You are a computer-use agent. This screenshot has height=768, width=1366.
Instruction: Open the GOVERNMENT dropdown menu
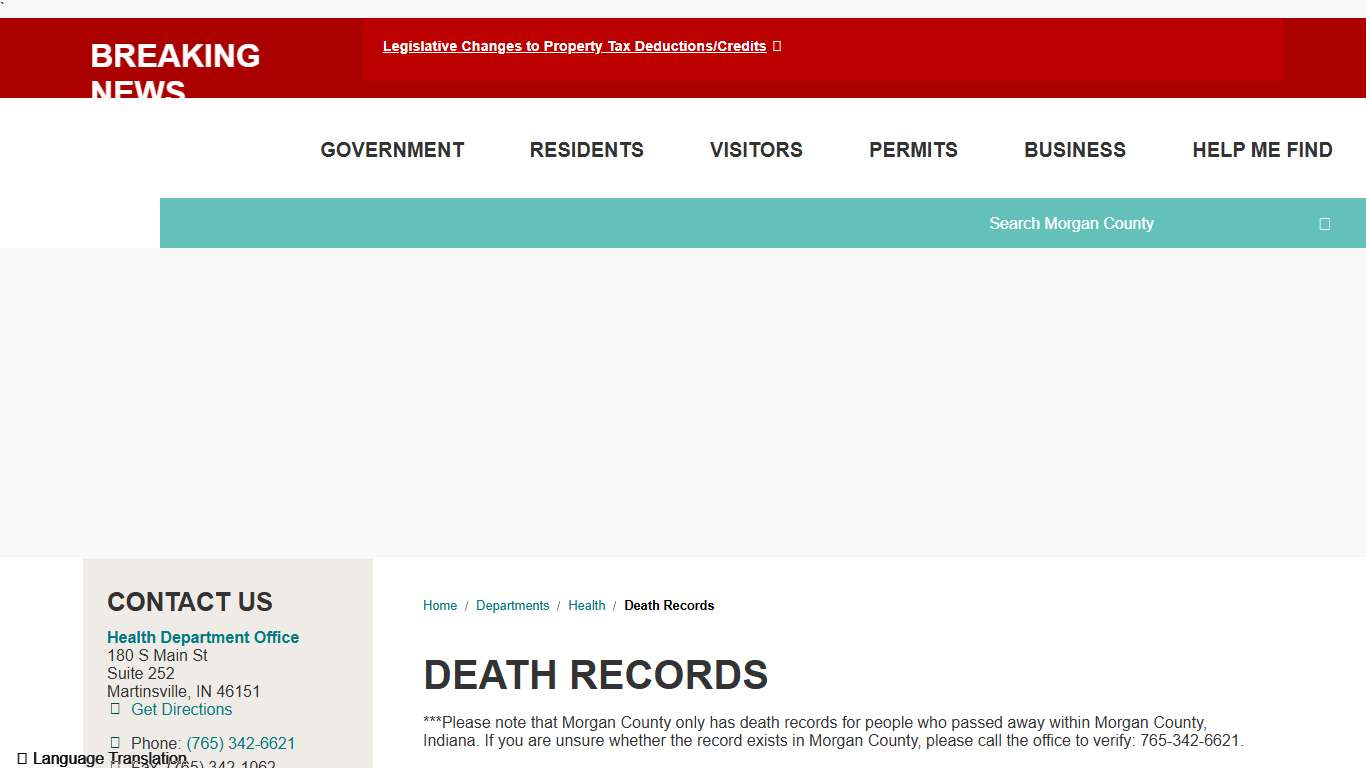[x=392, y=149]
